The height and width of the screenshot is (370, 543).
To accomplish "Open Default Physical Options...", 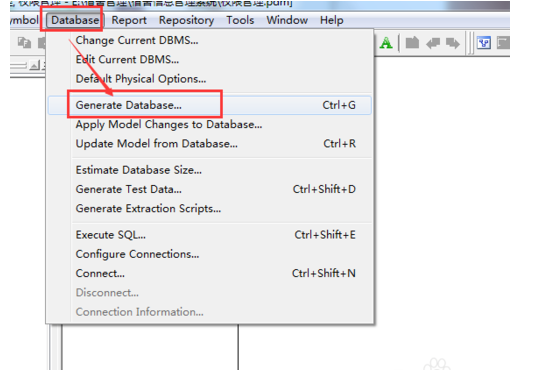I will pyautogui.click(x=210, y=79).
